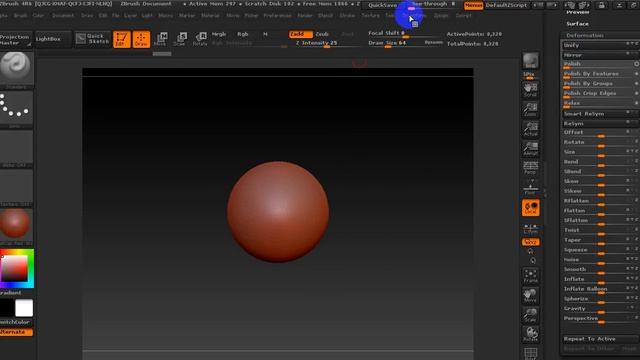Image resolution: width=640 pixels, height=360 pixels.
Task: Collapse the Deformation subpalette
Action: [x=584, y=36]
